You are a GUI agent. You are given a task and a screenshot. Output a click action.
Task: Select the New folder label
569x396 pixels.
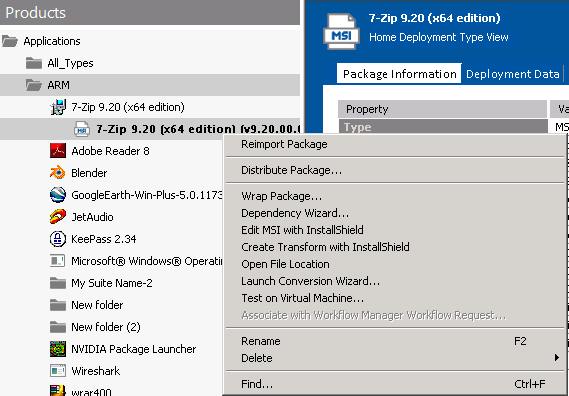[x=97, y=305]
